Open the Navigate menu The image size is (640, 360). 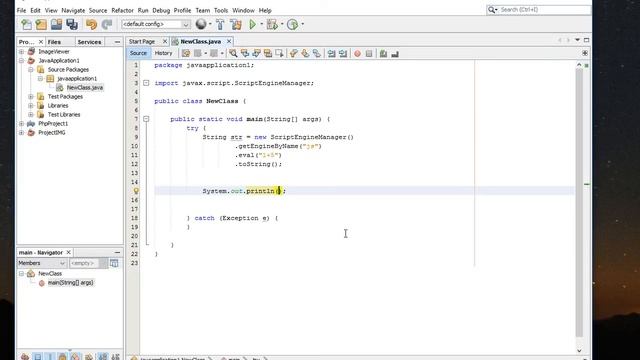click(73, 10)
